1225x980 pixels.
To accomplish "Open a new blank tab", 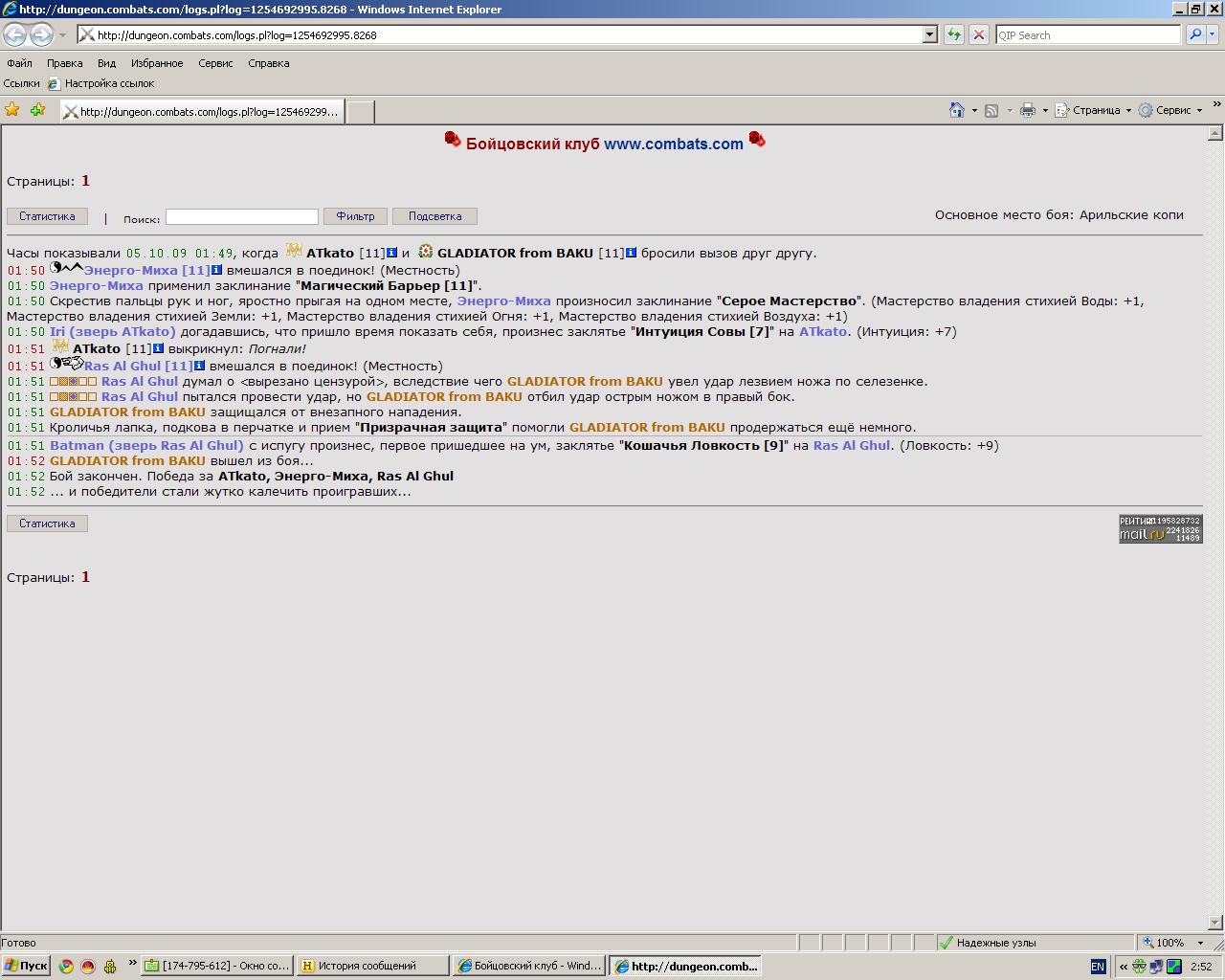I will (x=359, y=112).
